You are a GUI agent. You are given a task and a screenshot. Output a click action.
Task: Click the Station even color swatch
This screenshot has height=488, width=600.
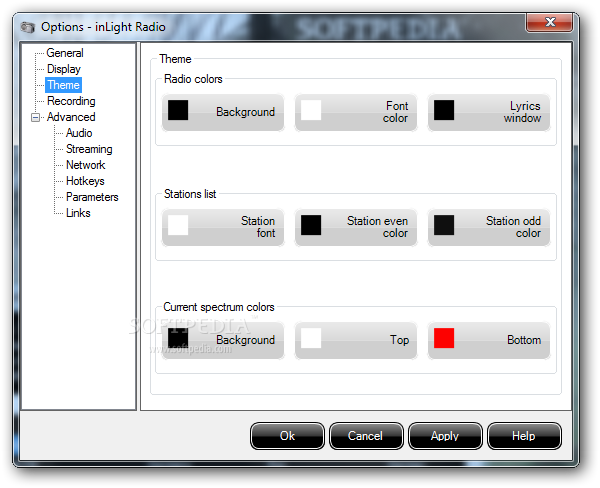311,225
